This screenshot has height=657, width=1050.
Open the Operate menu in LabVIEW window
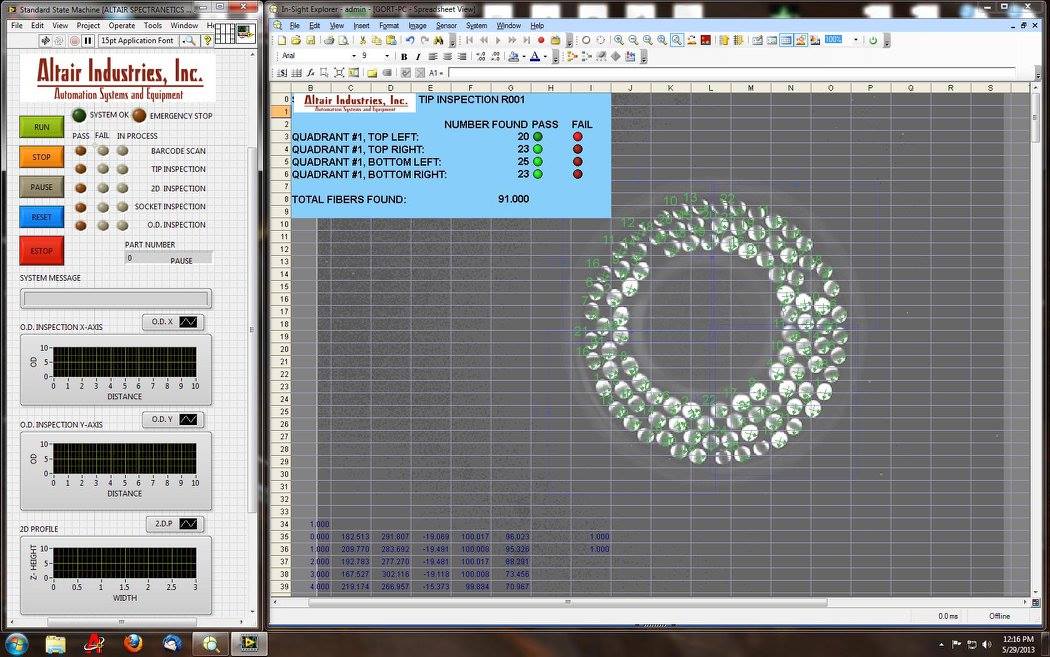[x=122, y=25]
